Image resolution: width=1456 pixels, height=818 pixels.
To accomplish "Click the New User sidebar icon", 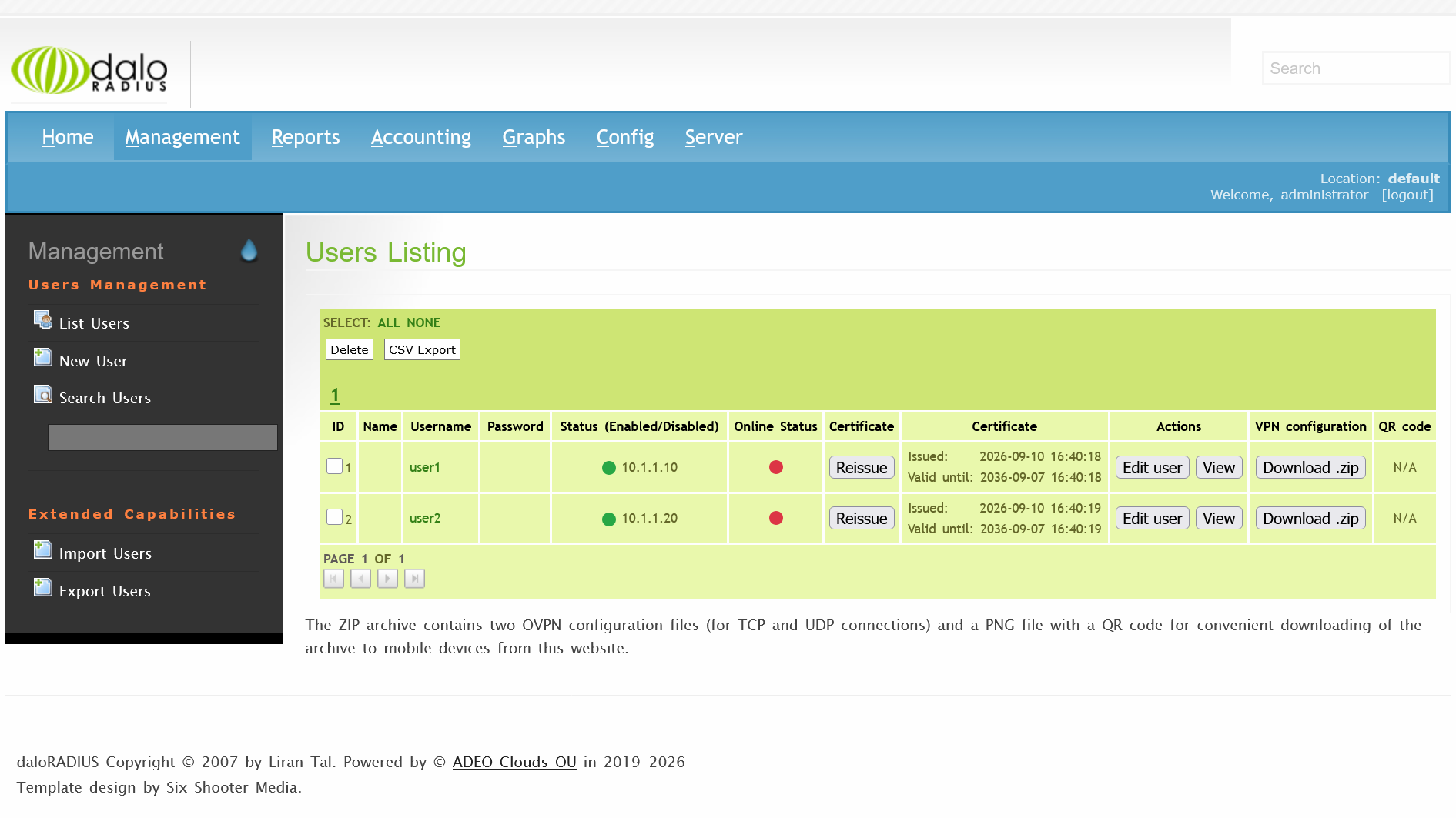I will 43,357.
